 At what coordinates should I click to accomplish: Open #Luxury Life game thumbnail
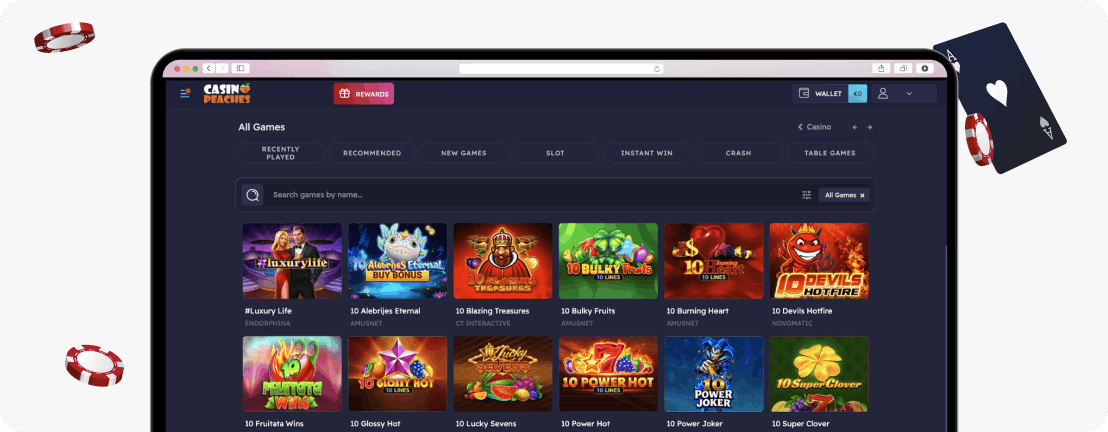pos(292,261)
